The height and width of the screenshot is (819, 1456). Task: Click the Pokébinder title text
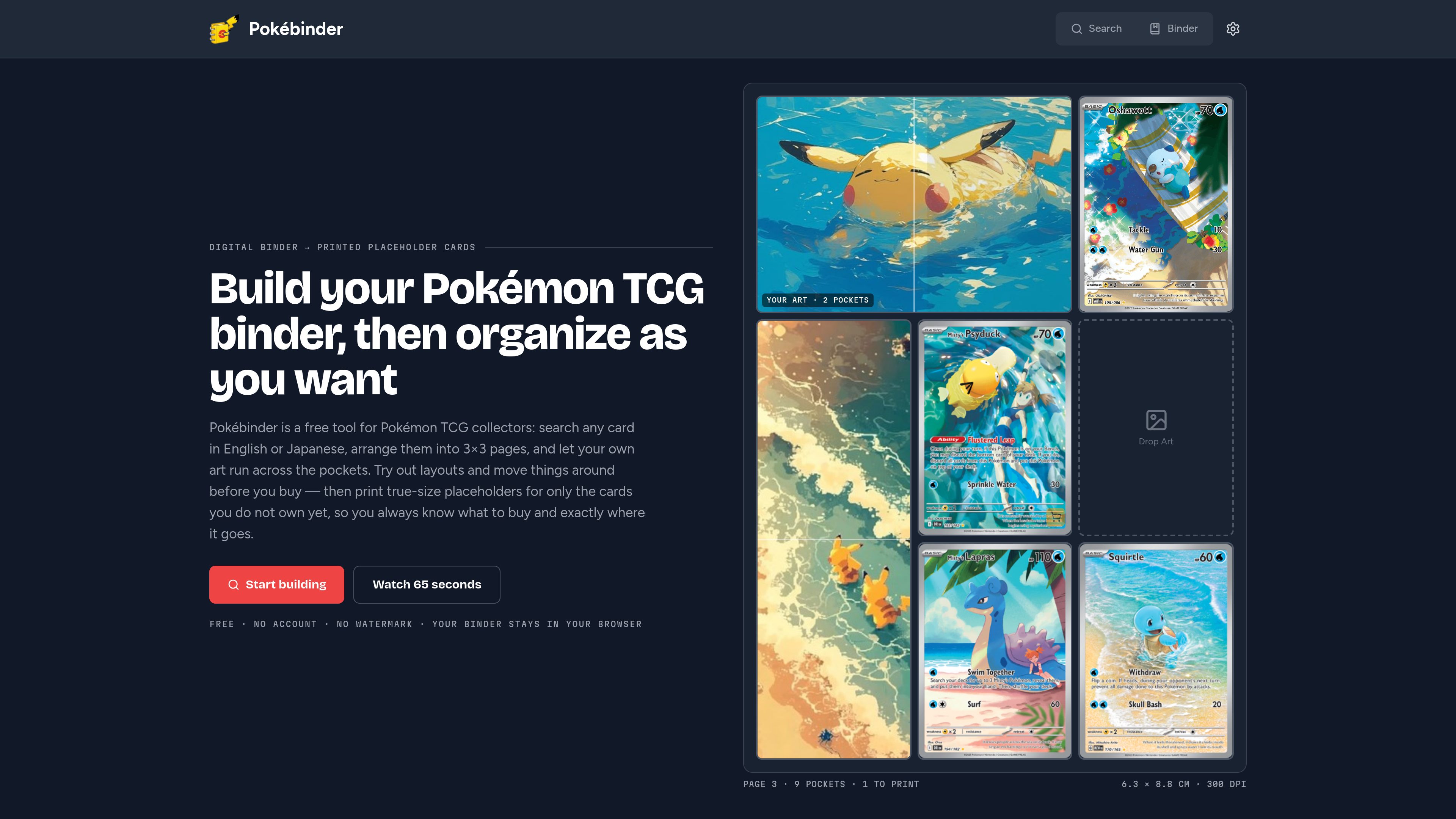click(296, 29)
